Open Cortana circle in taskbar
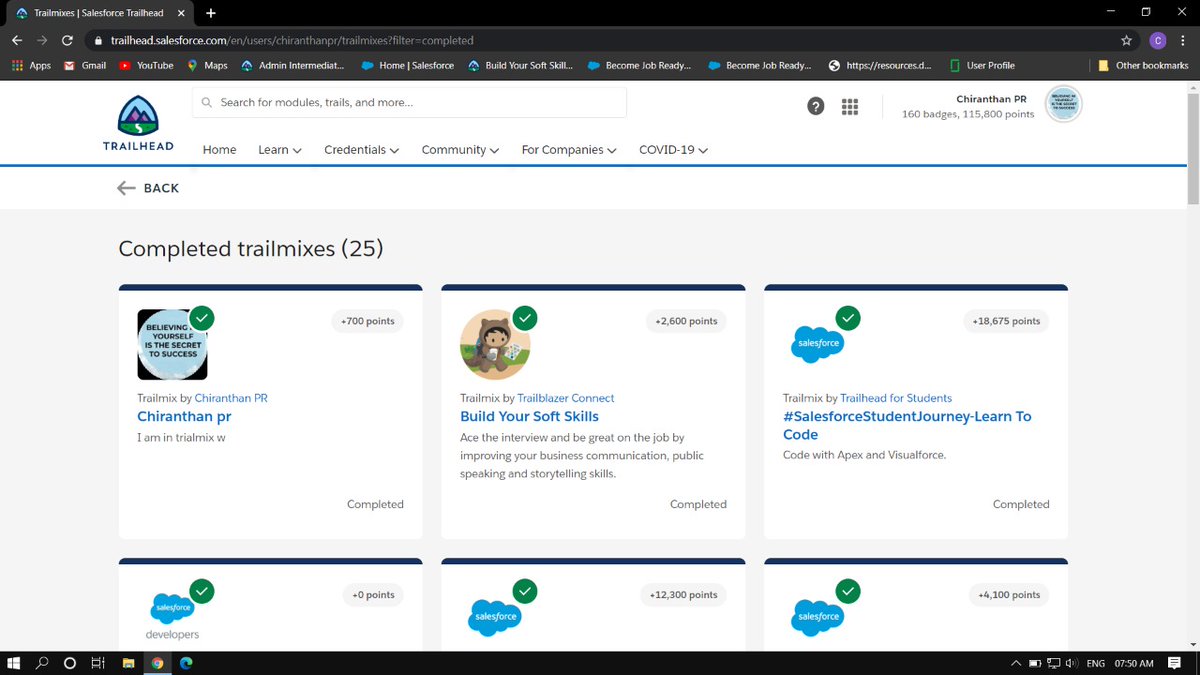The image size is (1200, 675). tap(70, 663)
